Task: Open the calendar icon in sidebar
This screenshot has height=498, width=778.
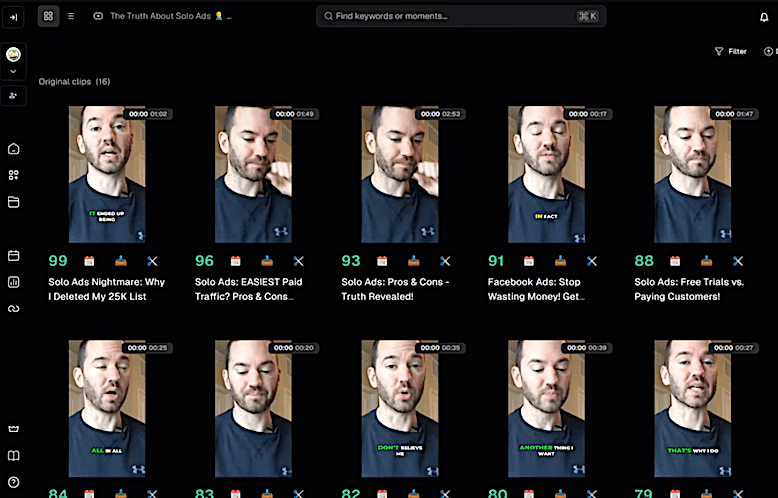Action: [x=14, y=256]
